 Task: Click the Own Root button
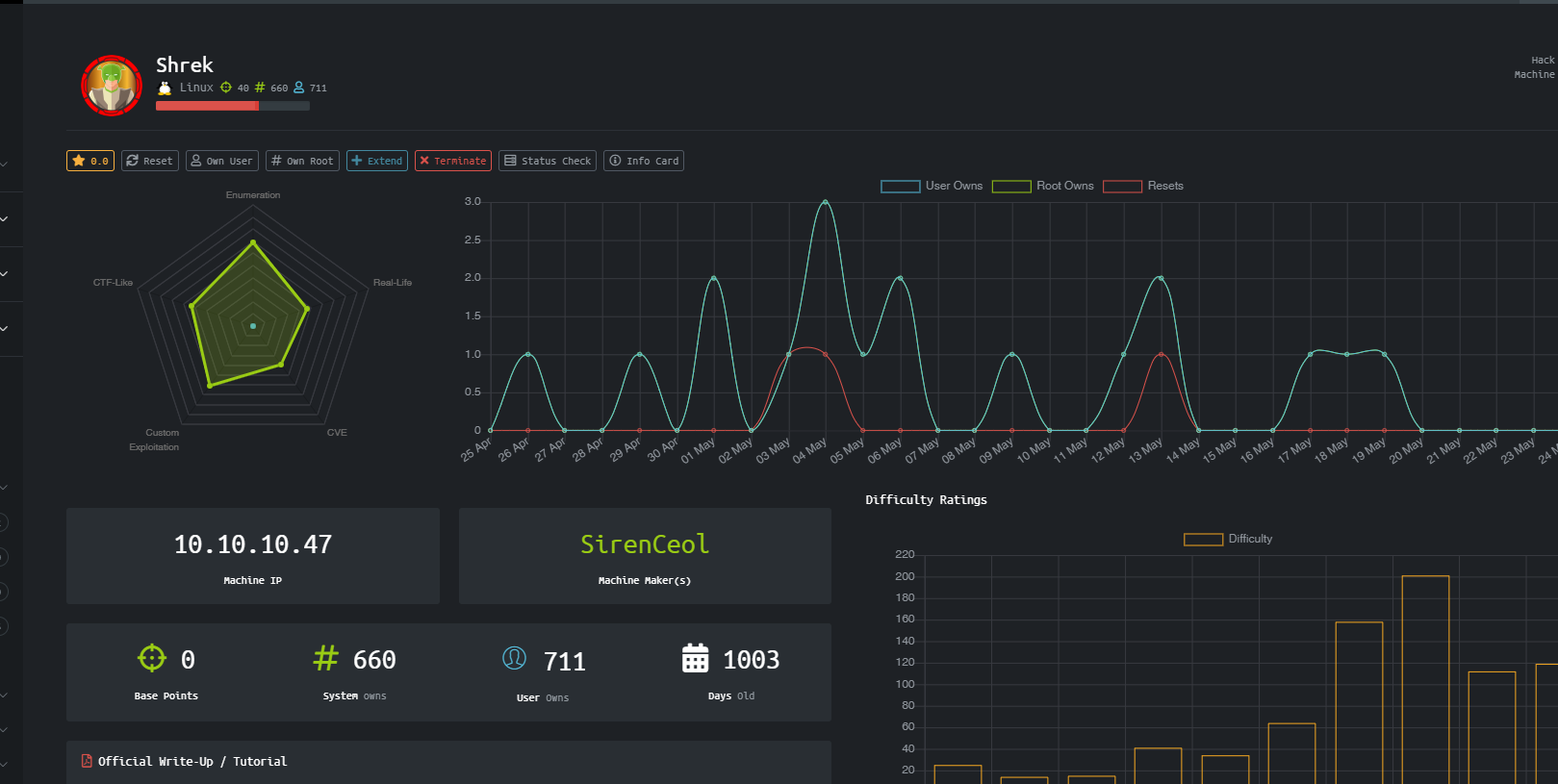(302, 161)
